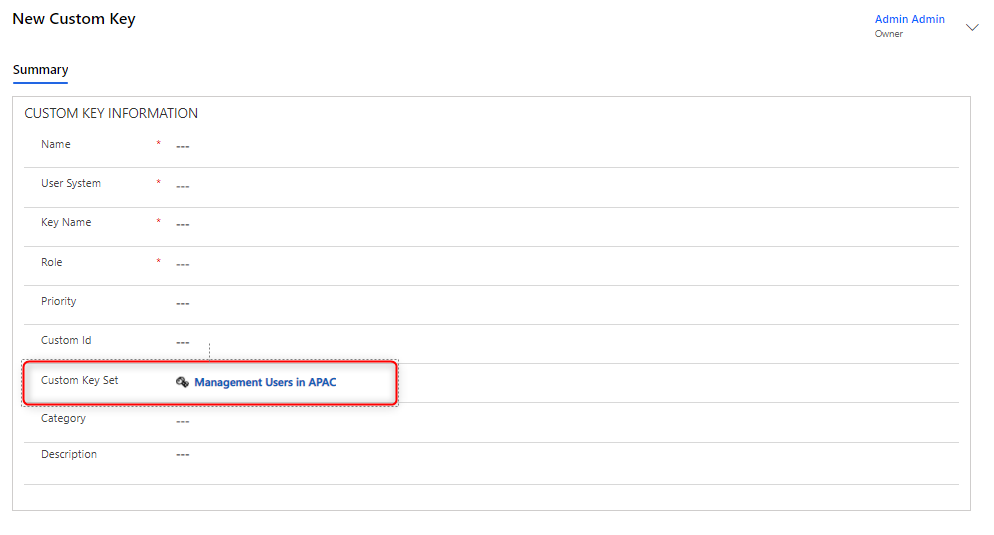
Task: Click the Key Name field label
Action: [x=66, y=222]
